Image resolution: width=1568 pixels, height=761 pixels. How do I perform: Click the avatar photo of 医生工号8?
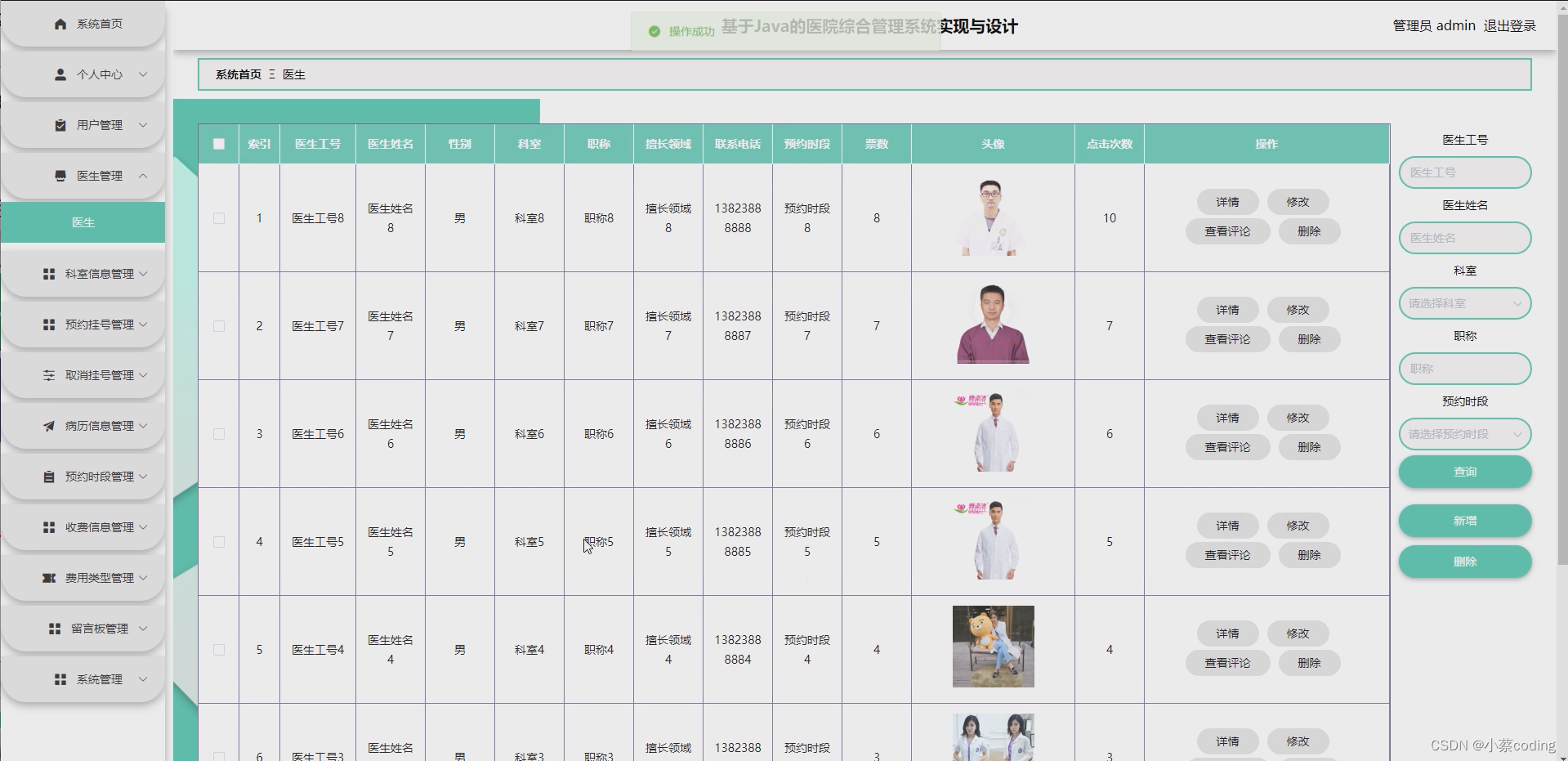pos(993,217)
